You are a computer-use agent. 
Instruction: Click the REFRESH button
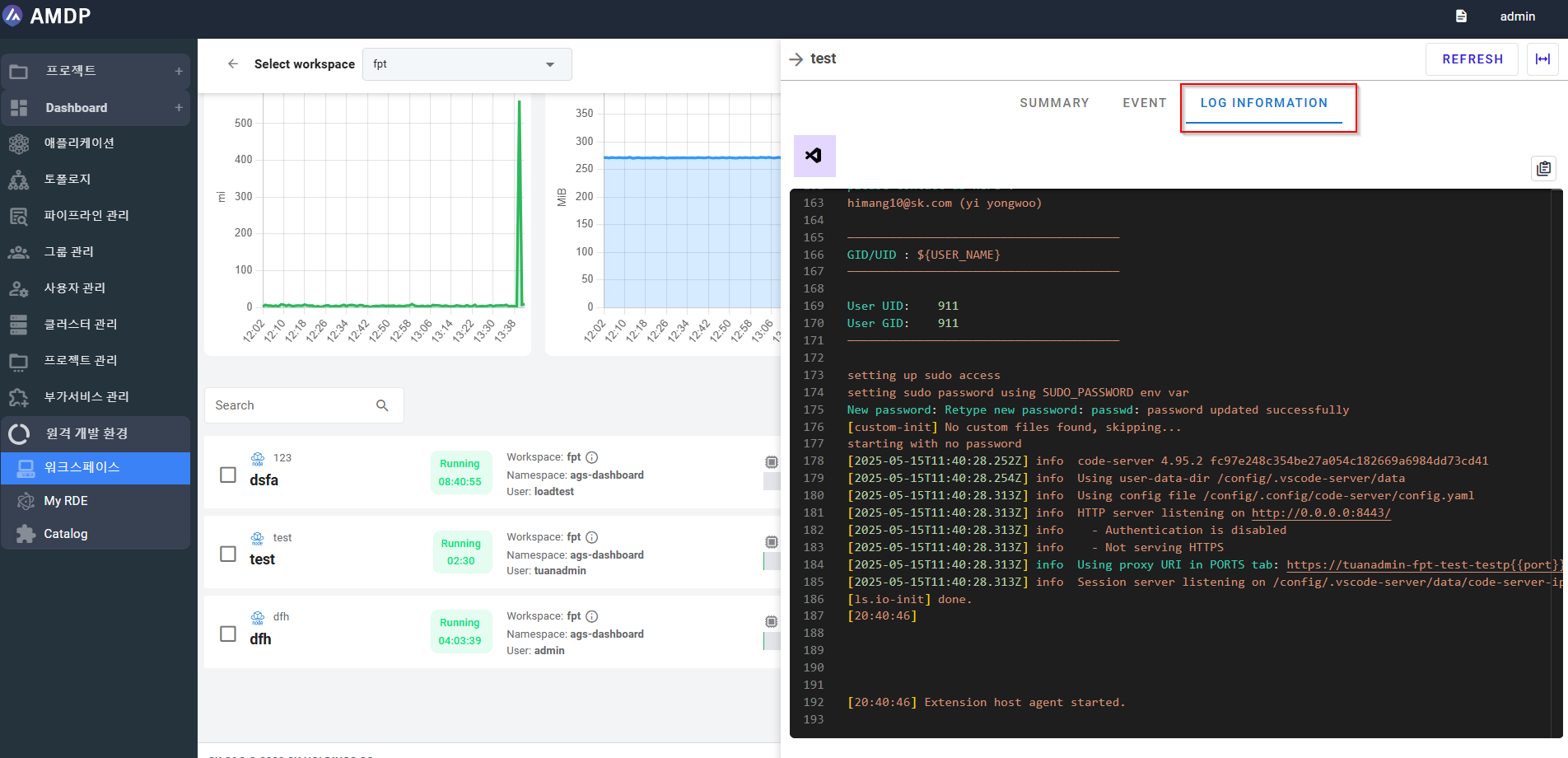point(1472,59)
